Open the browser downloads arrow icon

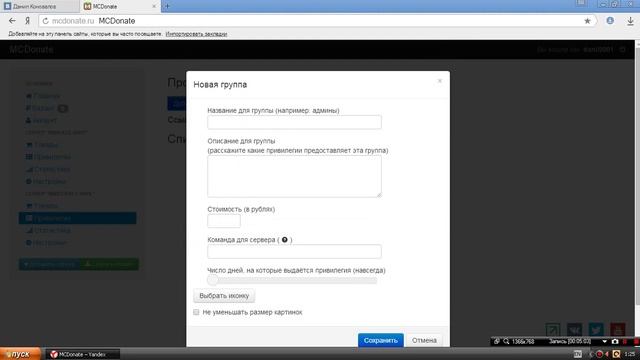(630, 21)
